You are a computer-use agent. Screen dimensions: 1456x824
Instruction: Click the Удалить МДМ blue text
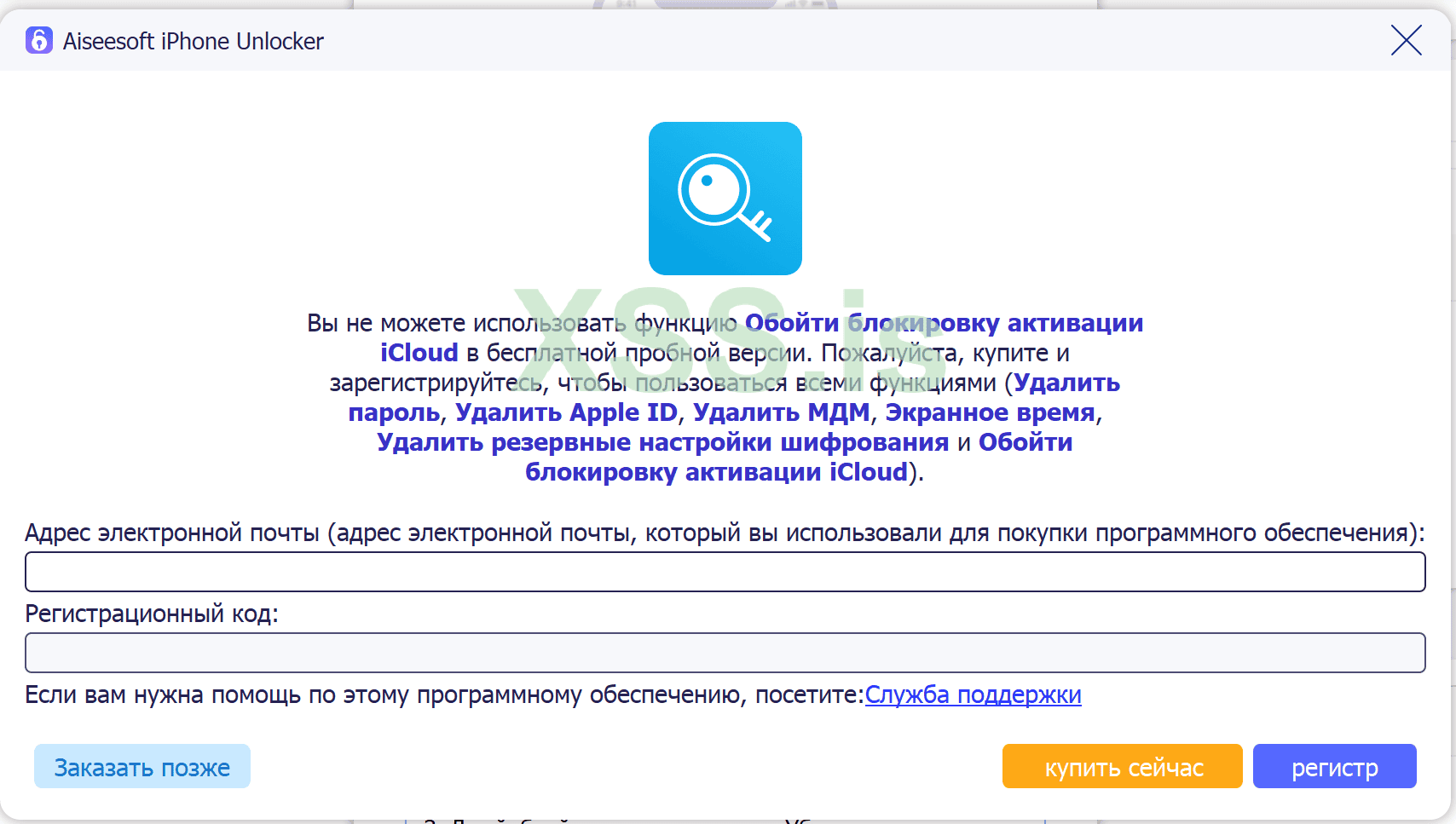click(x=782, y=412)
